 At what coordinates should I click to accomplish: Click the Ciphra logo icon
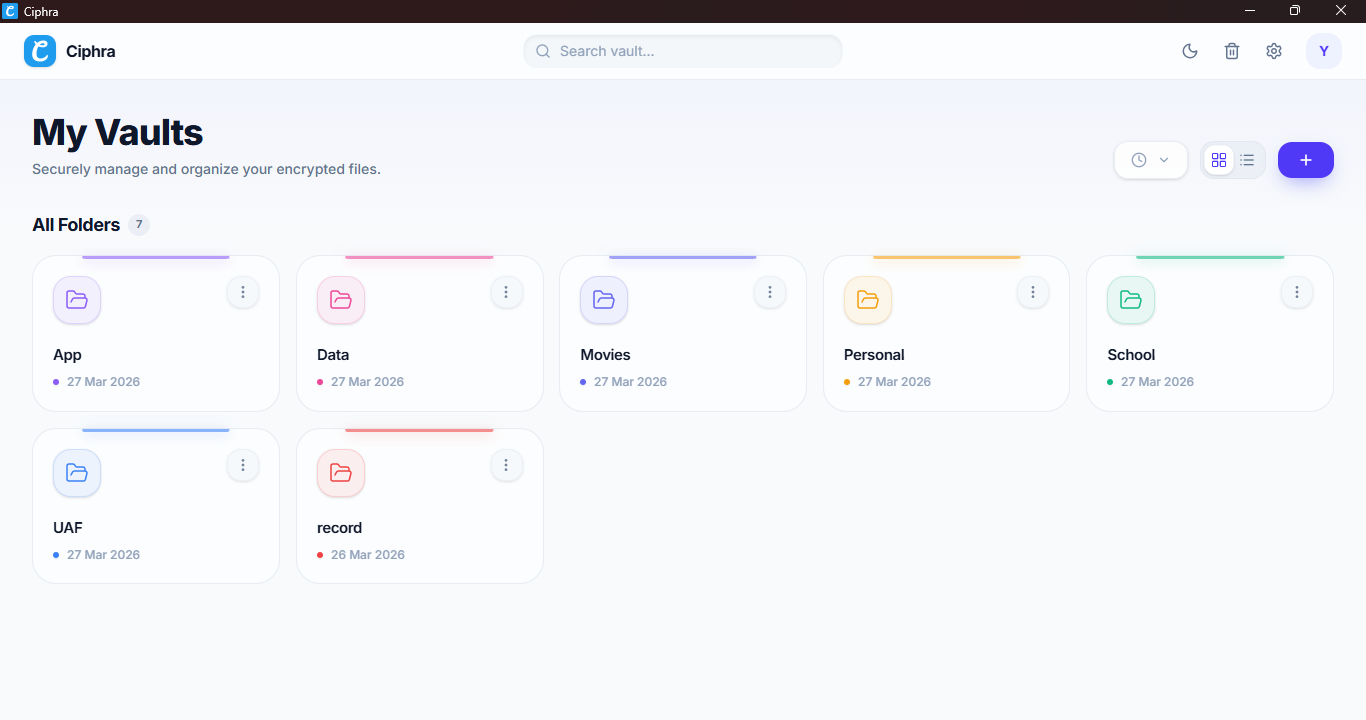tap(39, 50)
